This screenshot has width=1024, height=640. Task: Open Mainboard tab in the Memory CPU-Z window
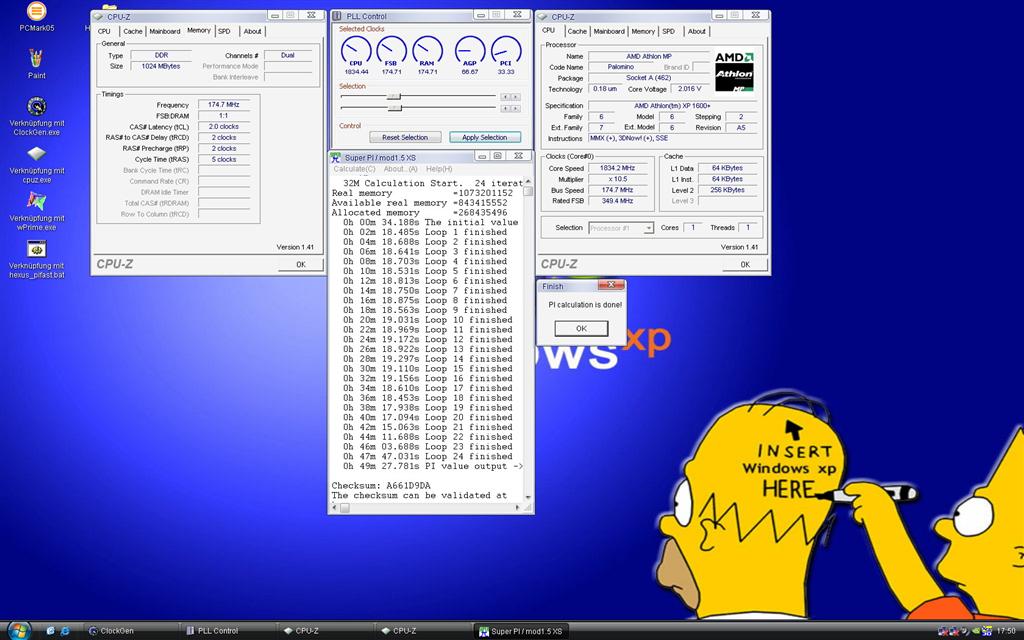tap(165, 31)
